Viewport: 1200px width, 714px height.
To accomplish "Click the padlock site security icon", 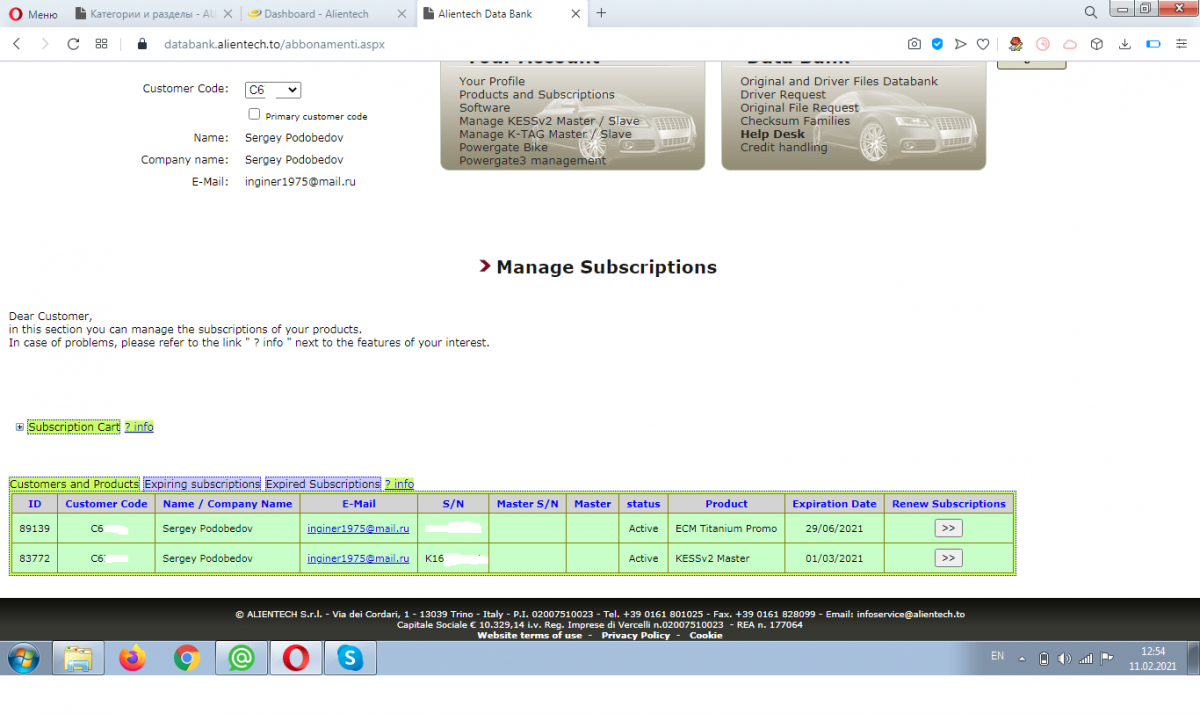I will coord(141,44).
